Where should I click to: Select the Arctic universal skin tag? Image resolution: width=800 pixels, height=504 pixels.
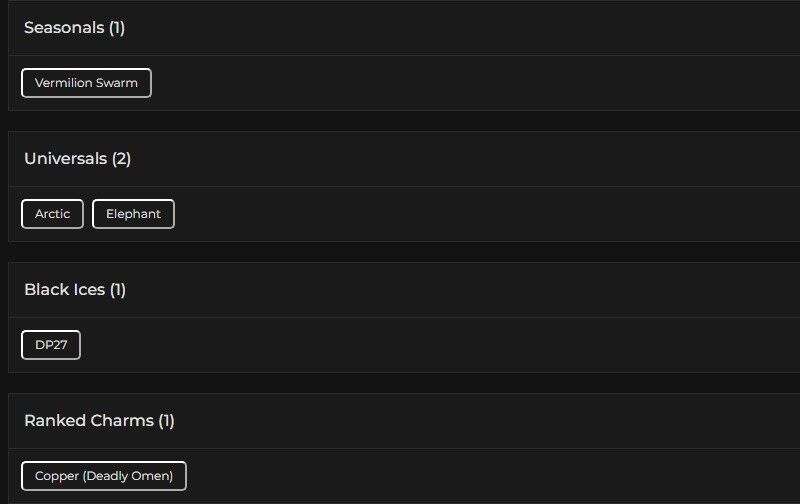coord(52,214)
